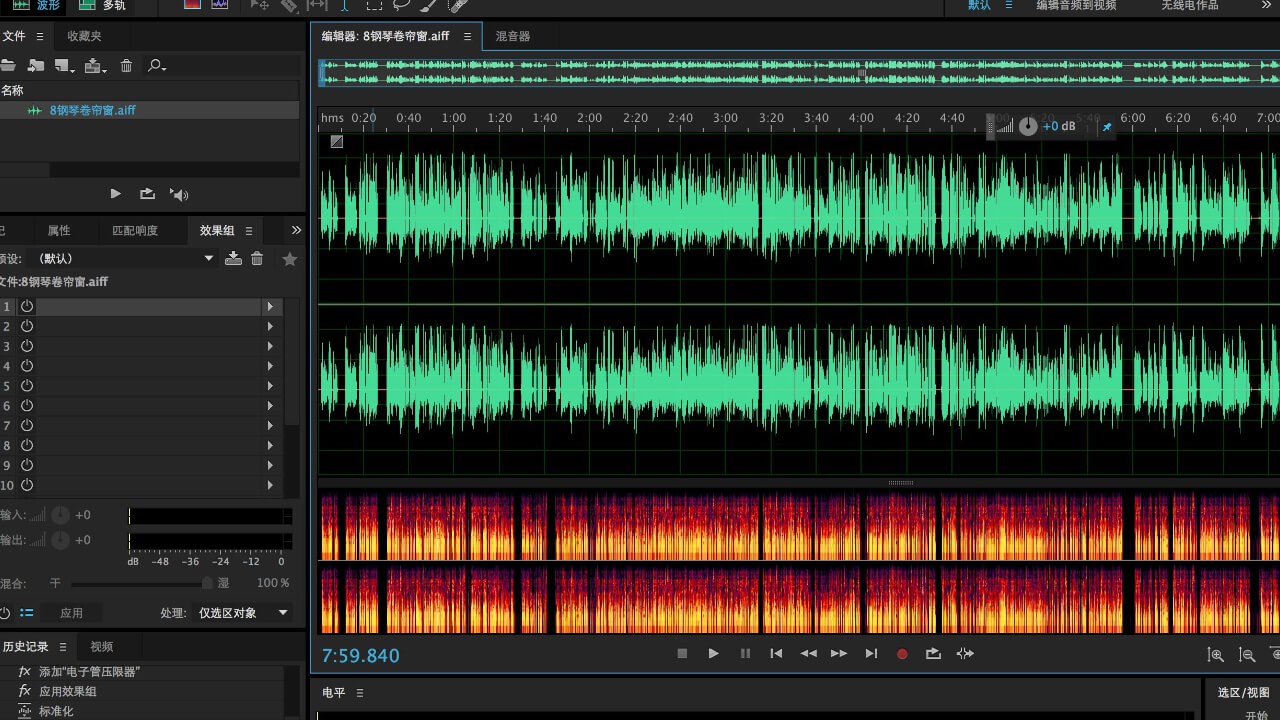Image resolution: width=1280 pixels, height=720 pixels.
Task: Expand effect slot 4 arrow menu
Action: 271,366
